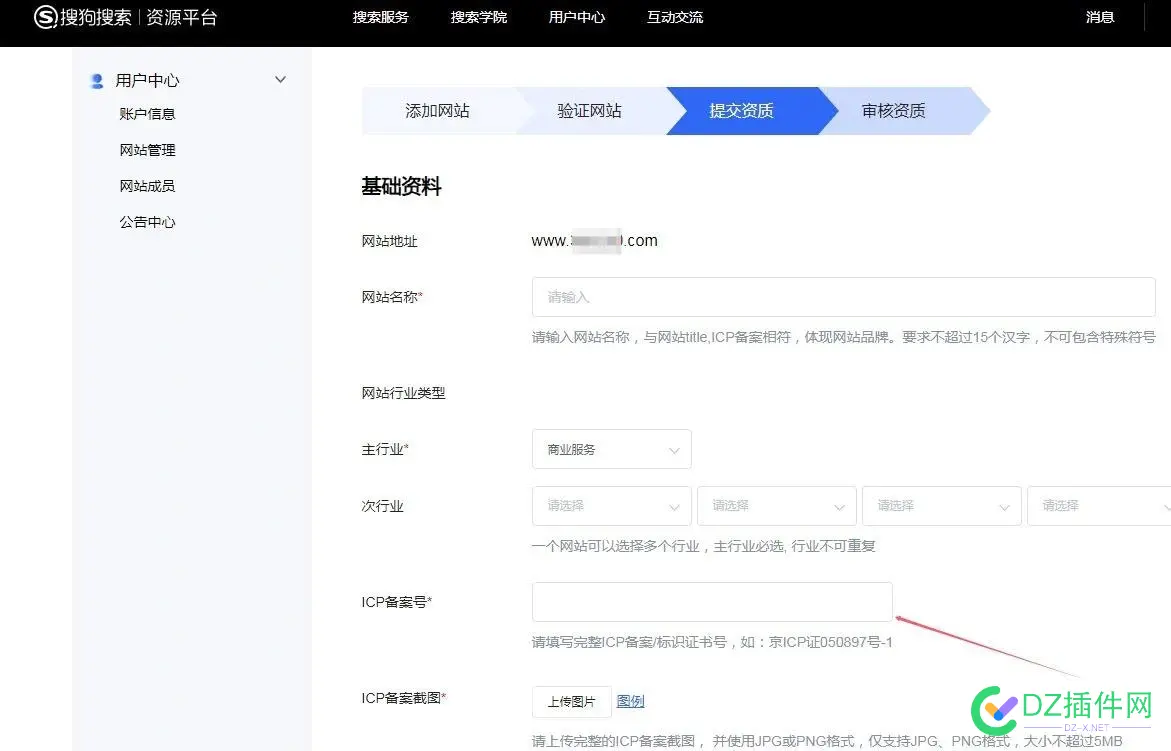
Task: Click the ICP备案号 input field
Action: tap(712, 601)
